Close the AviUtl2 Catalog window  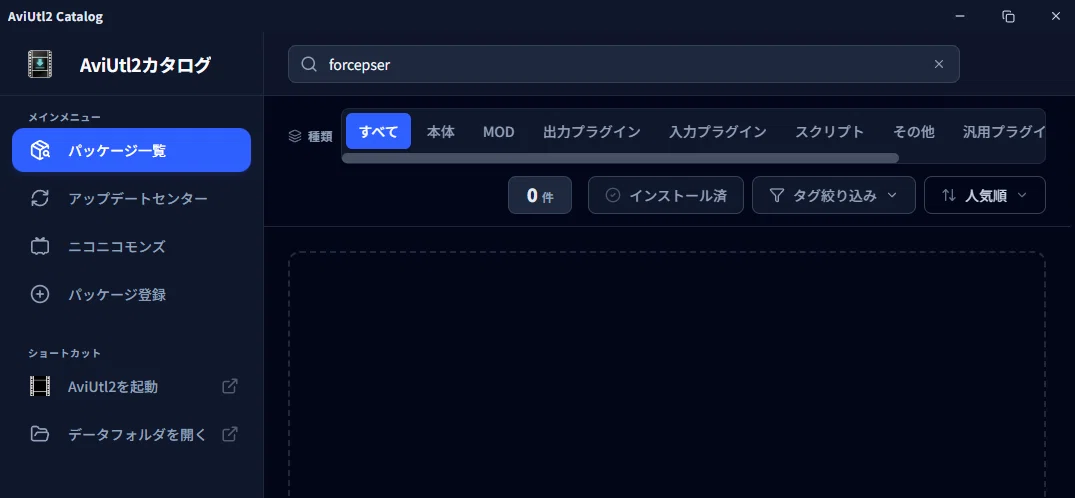point(1056,16)
